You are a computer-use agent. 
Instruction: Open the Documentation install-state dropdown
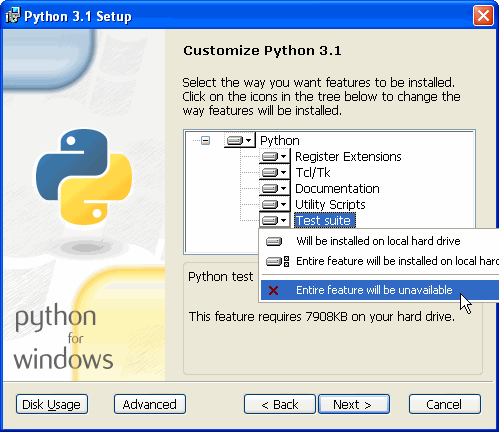(x=275, y=188)
